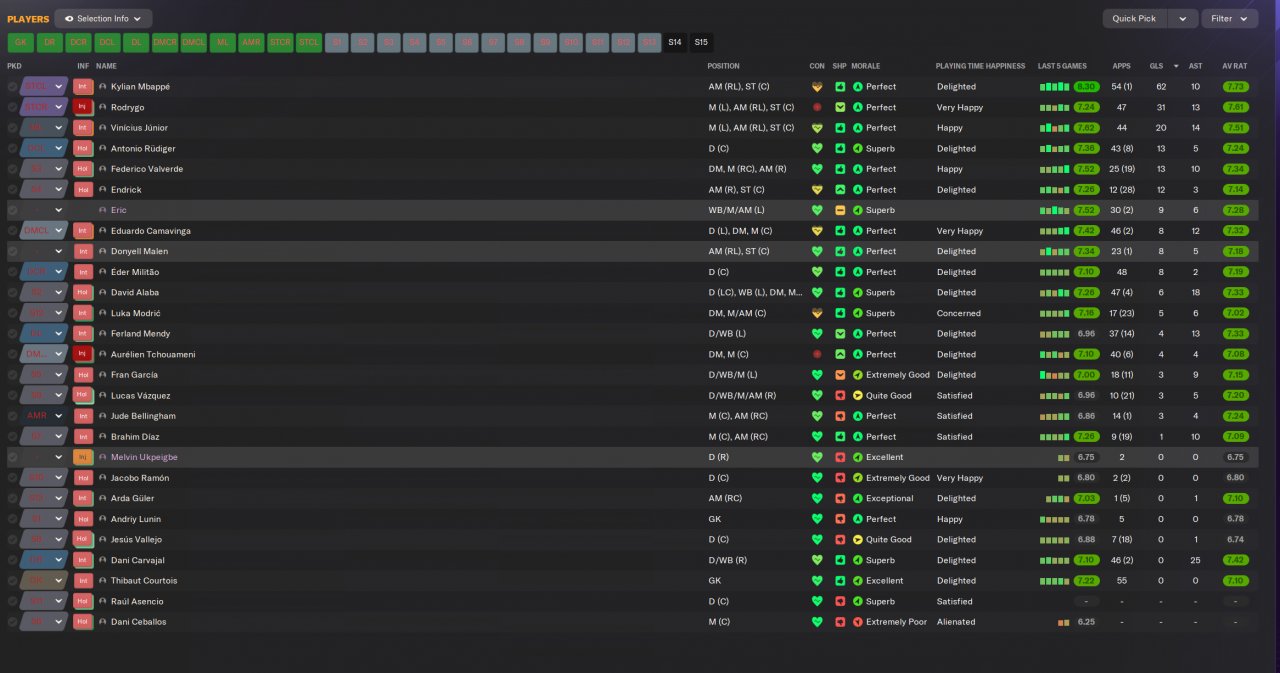The image size is (1280, 673).
Task: Click condition heart icon for Luka Modrić
Action: [x=817, y=313]
